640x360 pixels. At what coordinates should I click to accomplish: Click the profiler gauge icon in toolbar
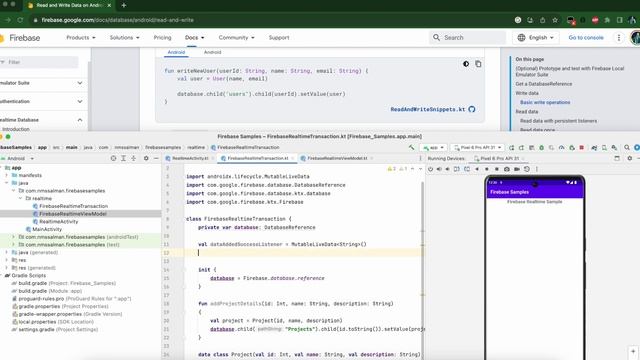point(562,147)
